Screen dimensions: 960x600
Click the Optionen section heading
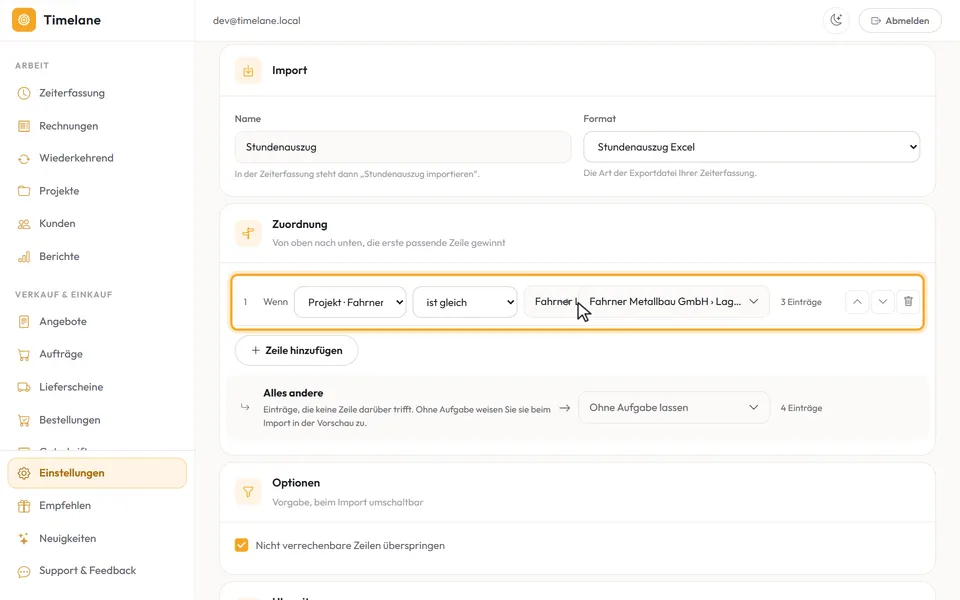[296, 482]
